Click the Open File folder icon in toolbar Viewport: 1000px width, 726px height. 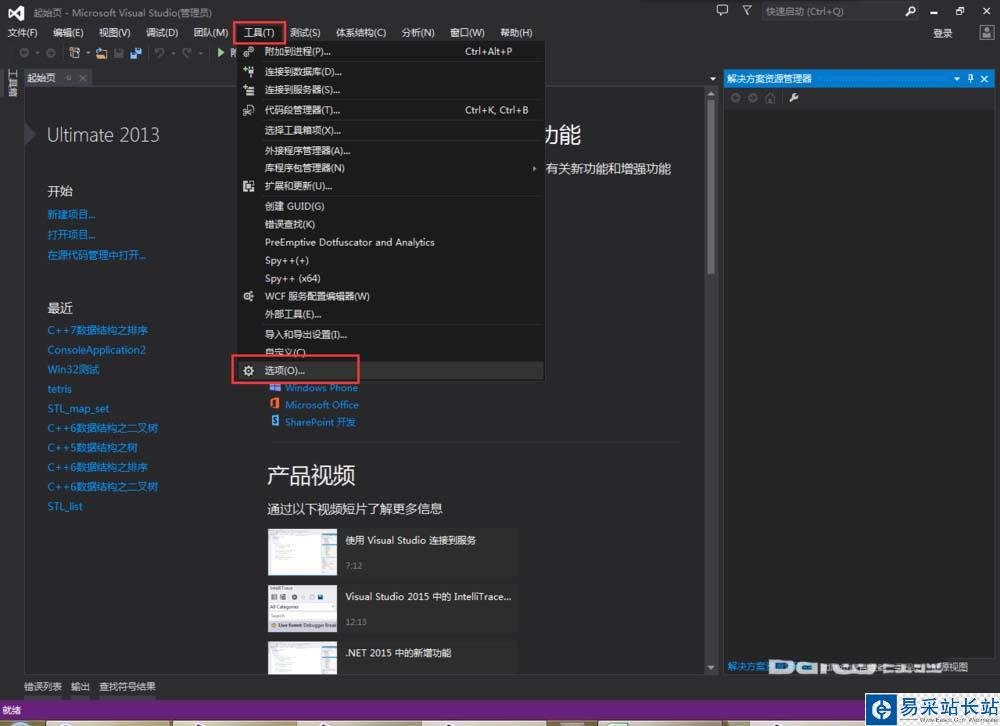[x=101, y=53]
